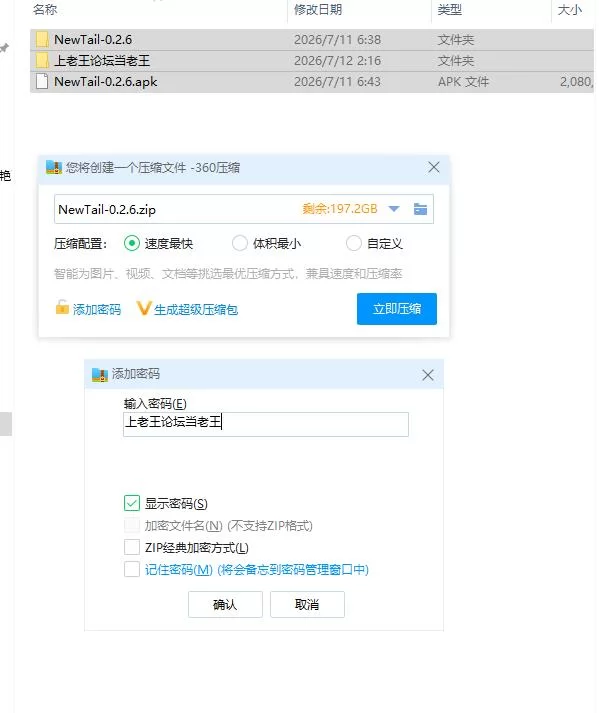Click the pin icon in the left sidebar
599x713 pixels.
(x=4, y=48)
